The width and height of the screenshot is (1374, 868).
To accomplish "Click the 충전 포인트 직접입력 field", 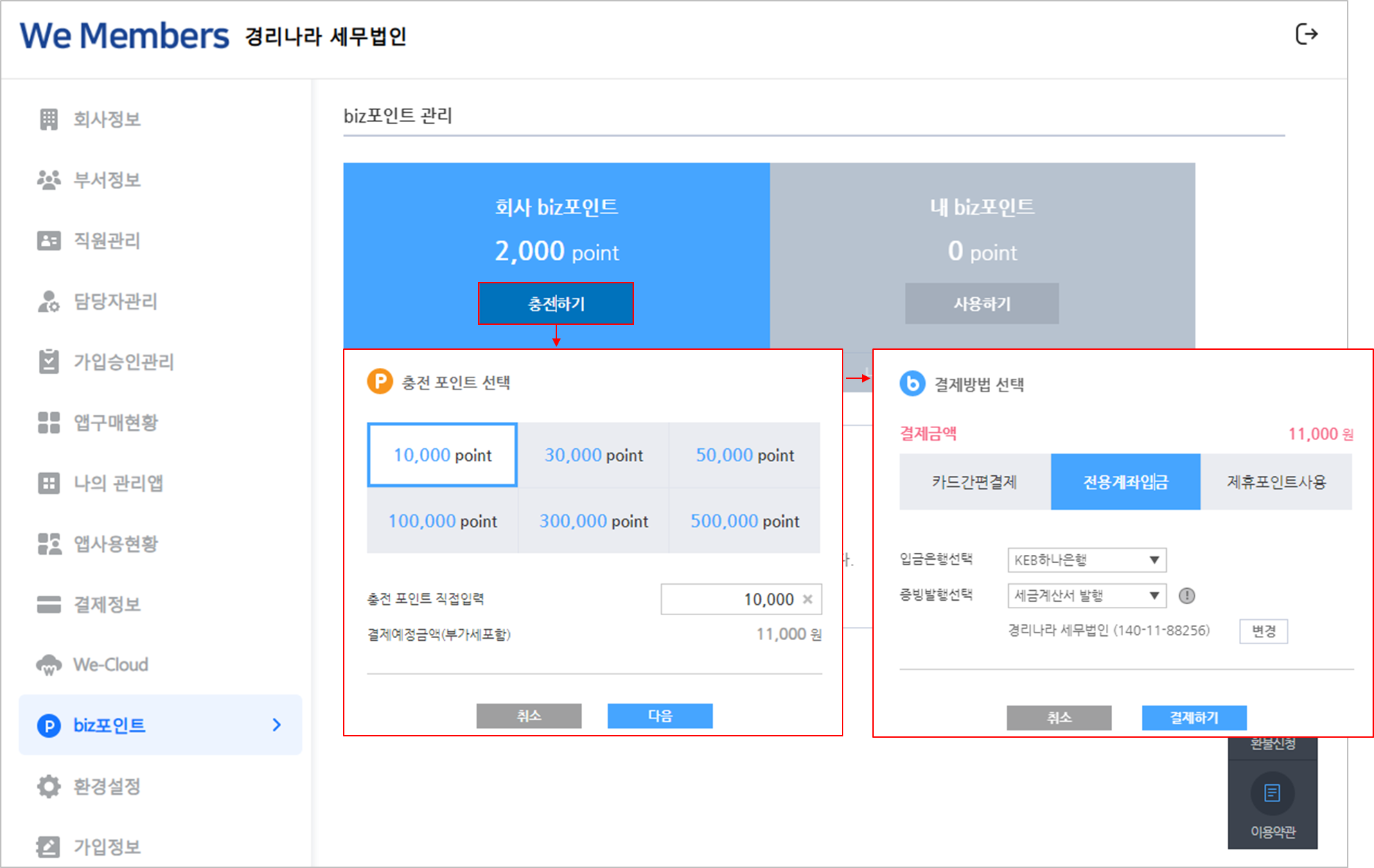I will [731, 599].
